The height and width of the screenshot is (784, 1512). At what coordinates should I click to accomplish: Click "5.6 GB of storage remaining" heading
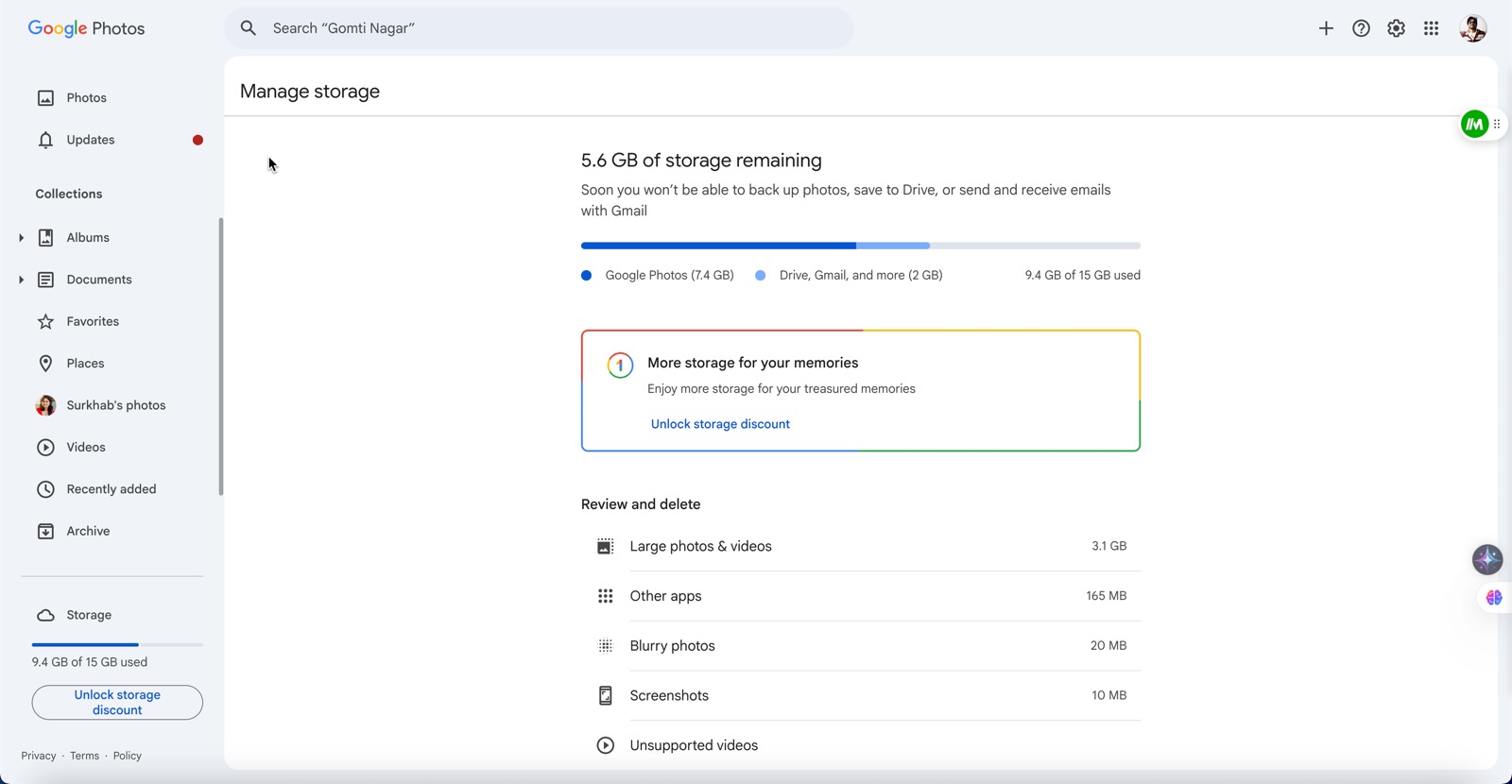701,161
